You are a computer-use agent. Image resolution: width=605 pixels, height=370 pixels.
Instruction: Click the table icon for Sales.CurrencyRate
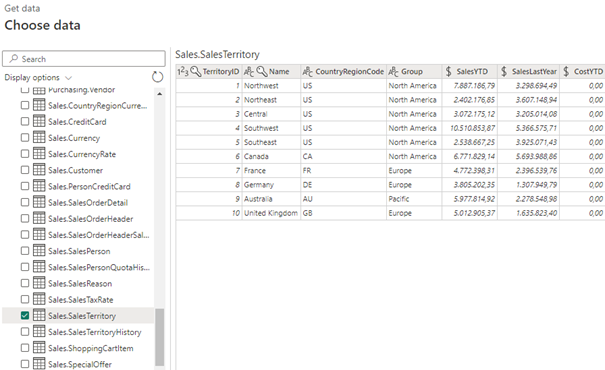[39, 154]
